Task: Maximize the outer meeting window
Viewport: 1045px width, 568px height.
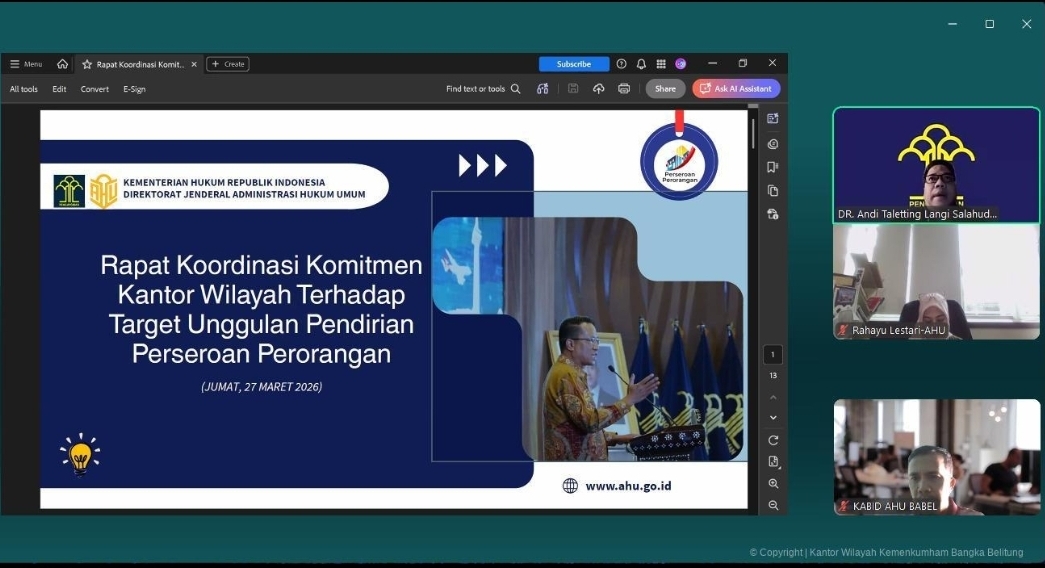Action: (x=990, y=24)
